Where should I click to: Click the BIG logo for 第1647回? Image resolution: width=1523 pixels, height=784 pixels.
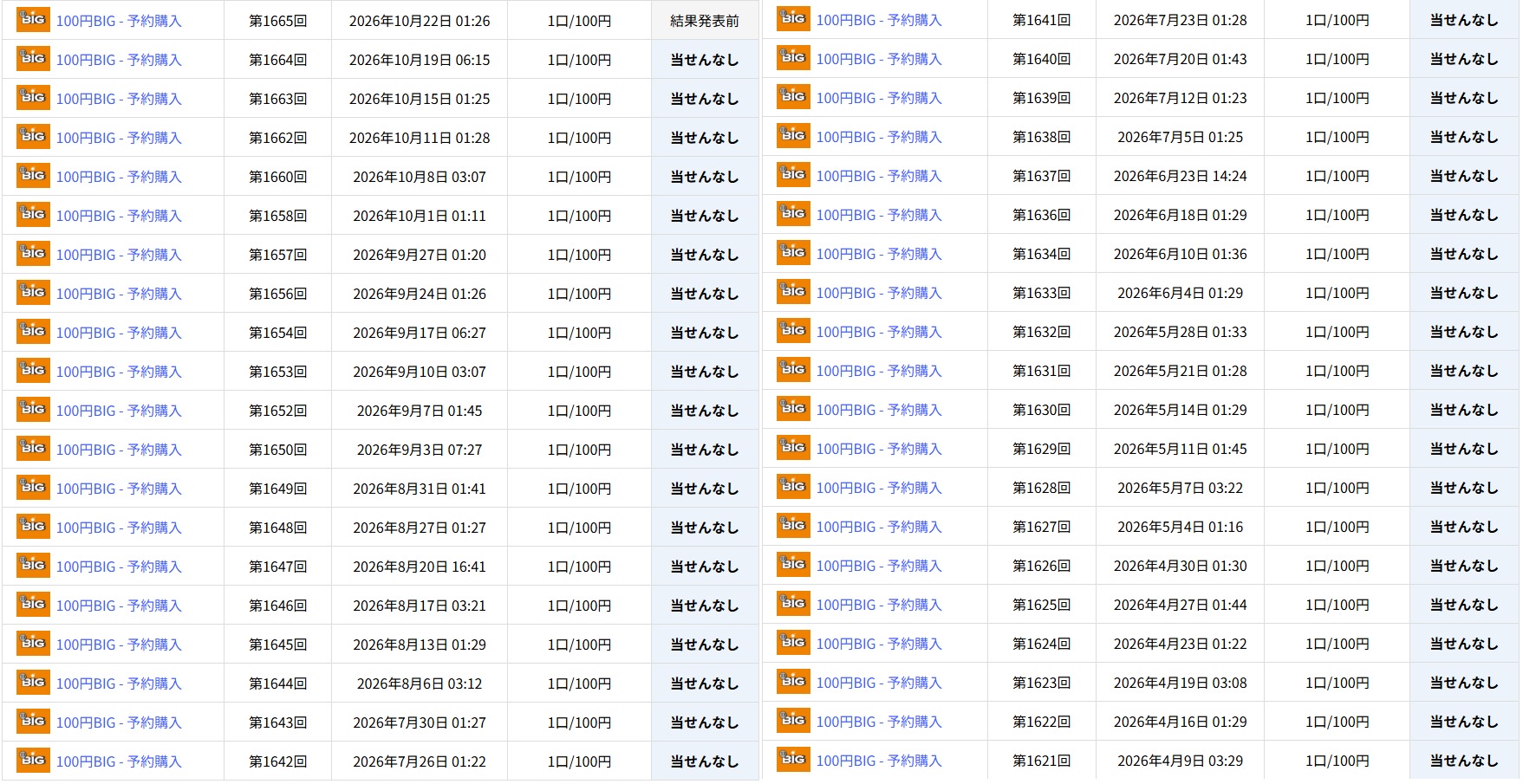coord(33,566)
